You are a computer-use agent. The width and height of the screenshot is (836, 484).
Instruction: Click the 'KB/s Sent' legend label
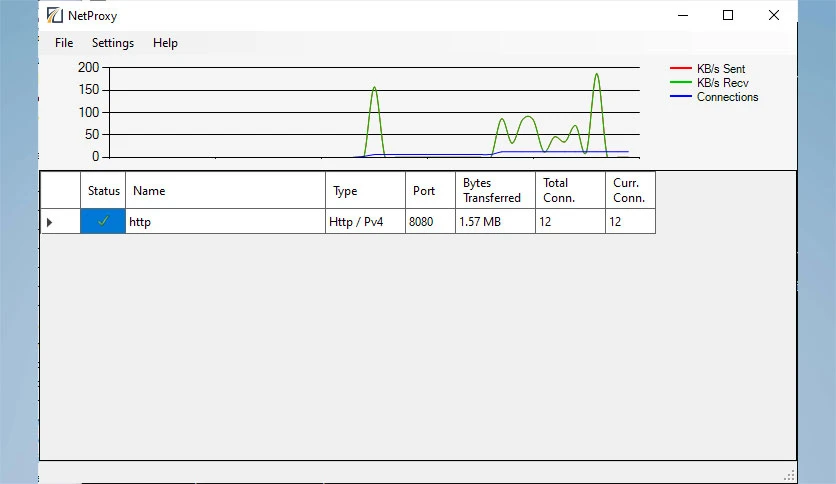(721, 69)
